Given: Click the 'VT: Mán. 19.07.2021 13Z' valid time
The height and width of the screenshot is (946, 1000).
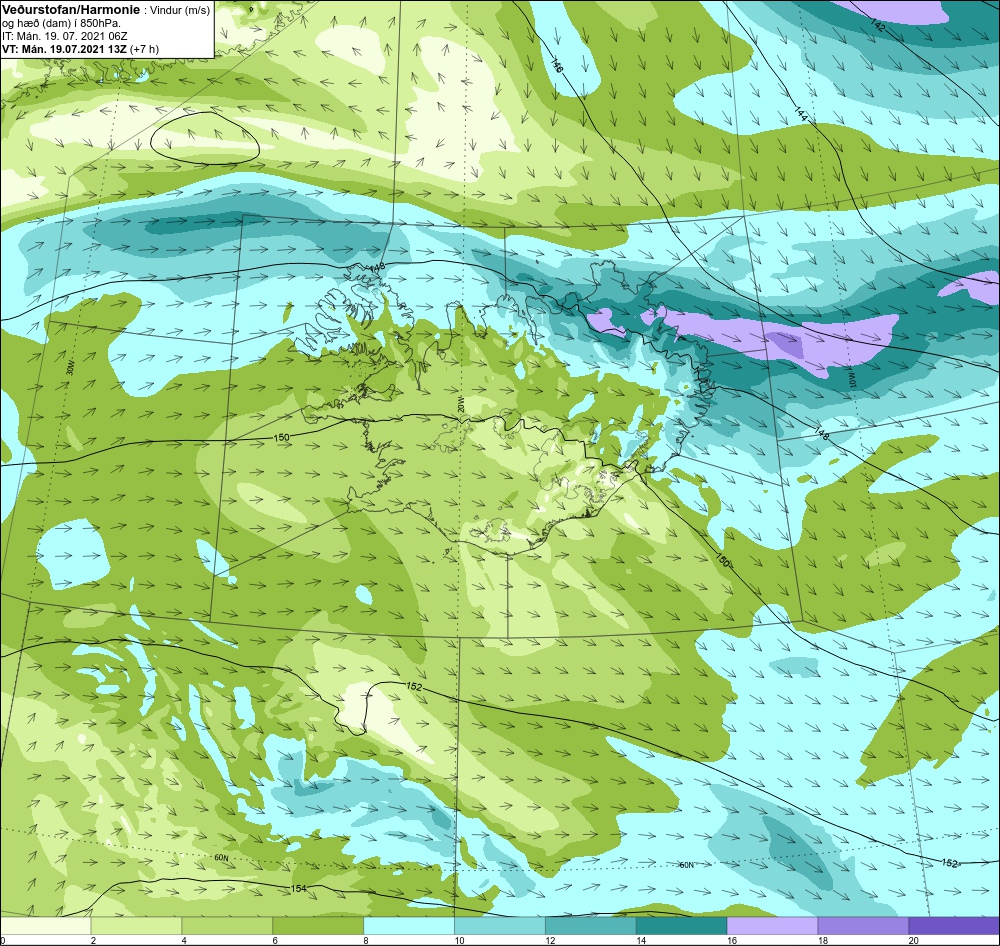Looking at the screenshot, I should tap(64, 49).
